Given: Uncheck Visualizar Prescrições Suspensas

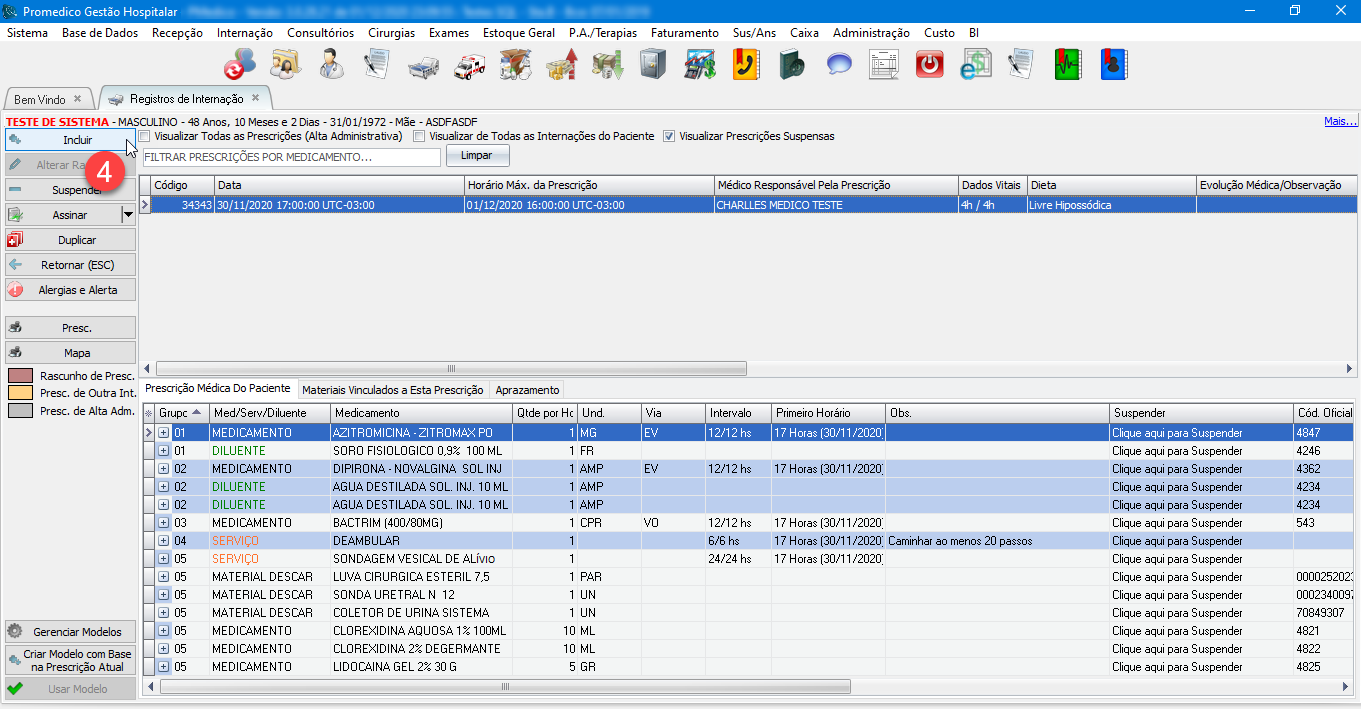Looking at the screenshot, I should [x=669, y=136].
